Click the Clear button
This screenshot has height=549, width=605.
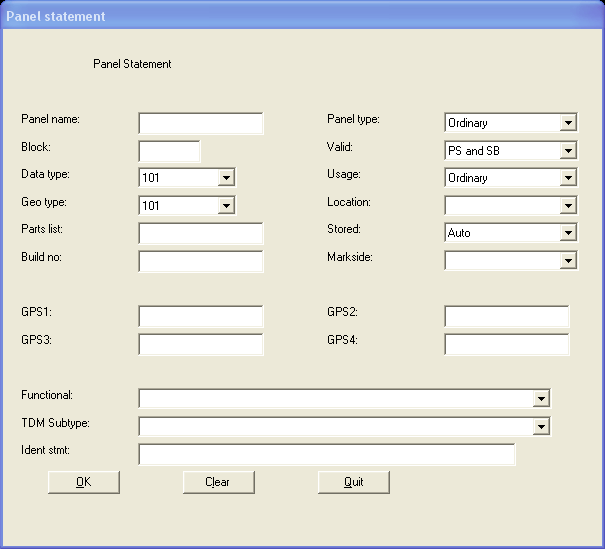pos(219,482)
